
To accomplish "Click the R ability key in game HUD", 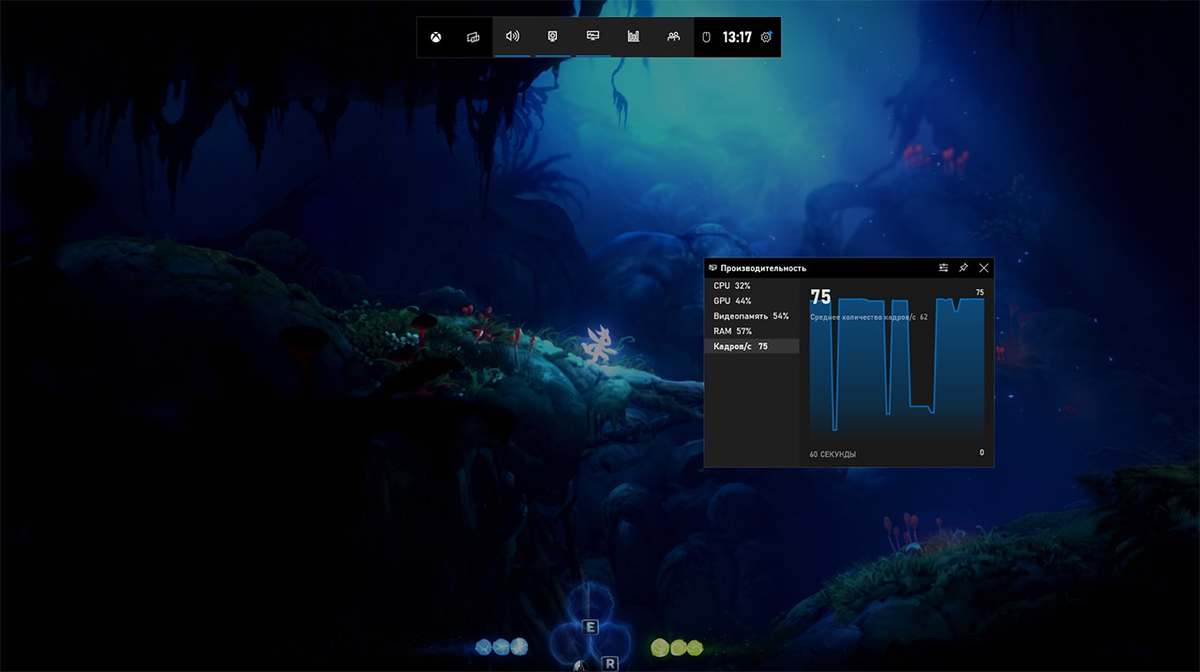I will (x=610, y=663).
